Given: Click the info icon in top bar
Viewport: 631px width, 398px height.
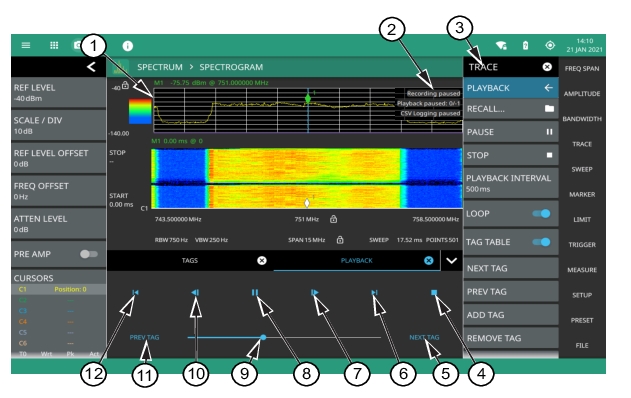Looking at the screenshot, I should point(128,46).
